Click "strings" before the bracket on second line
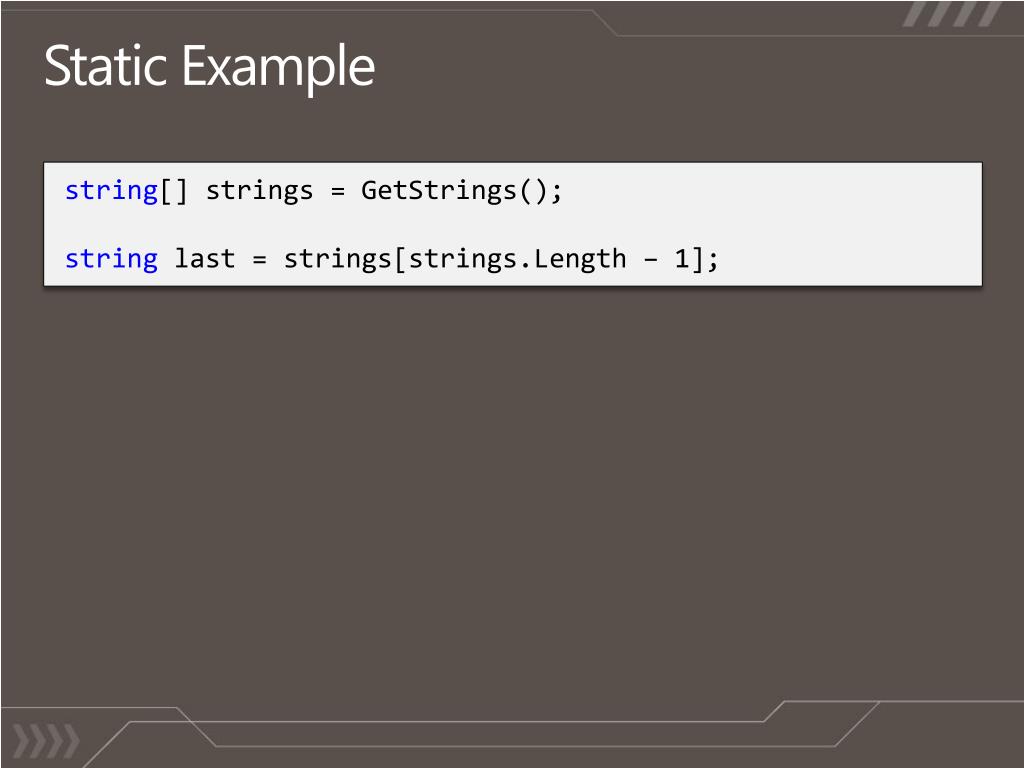 click(338, 259)
